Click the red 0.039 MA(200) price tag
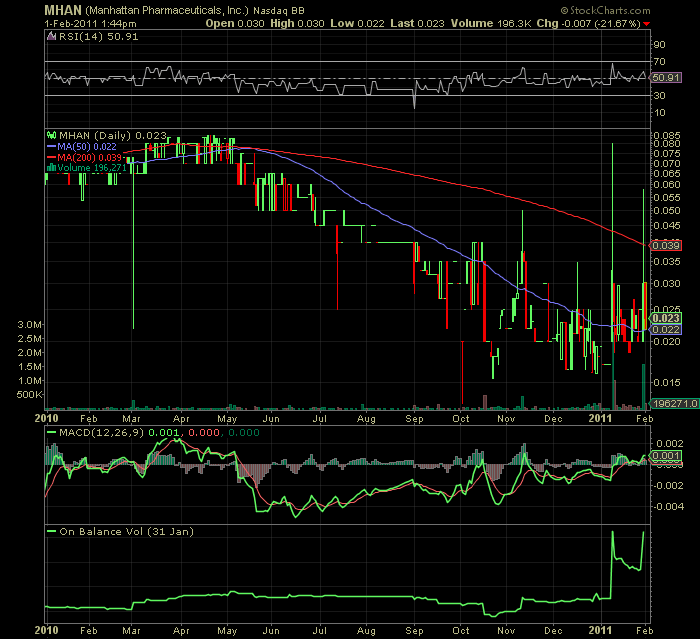700x639 pixels. 665,245
